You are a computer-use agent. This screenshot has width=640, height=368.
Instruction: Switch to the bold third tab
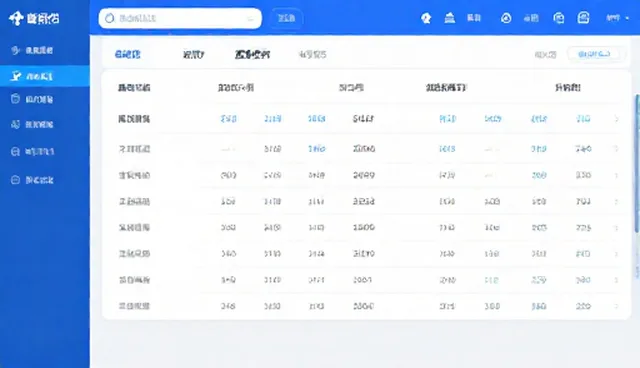[252, 54]
